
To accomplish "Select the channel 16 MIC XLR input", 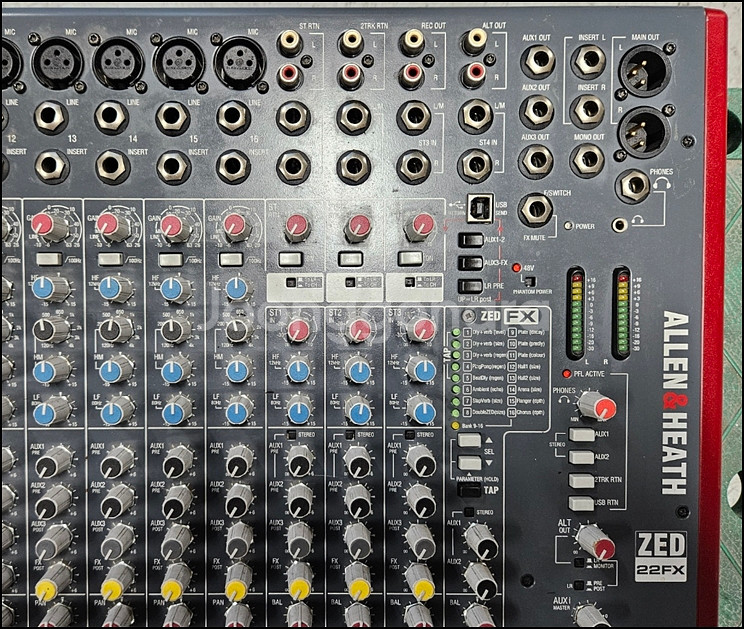I will click(x=239, y=63).
